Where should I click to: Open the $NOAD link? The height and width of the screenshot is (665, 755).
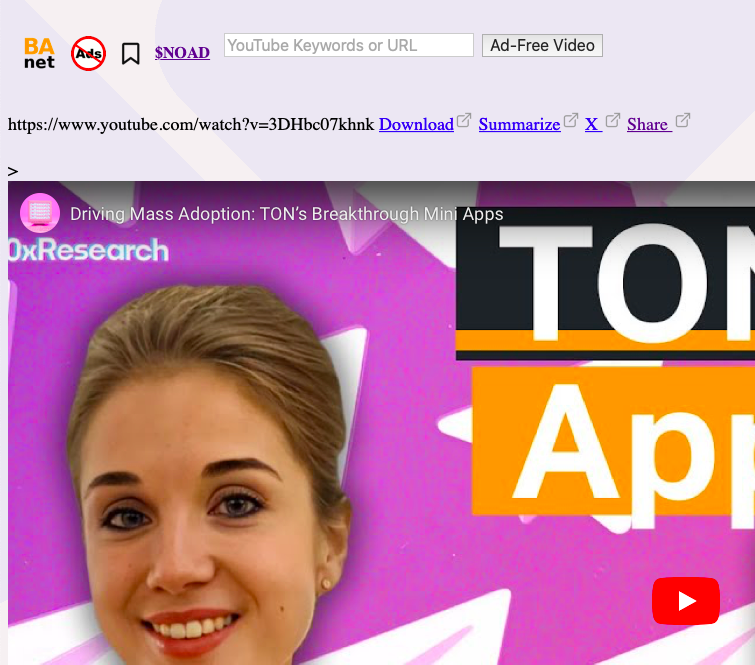(182, 52)
